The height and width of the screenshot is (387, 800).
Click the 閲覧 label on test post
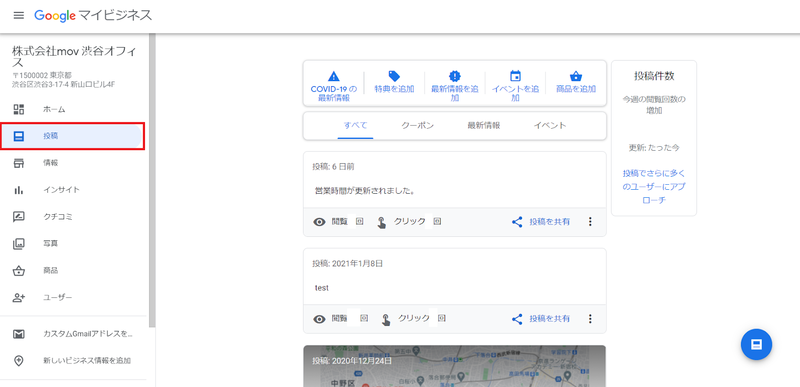coord(339,319)
